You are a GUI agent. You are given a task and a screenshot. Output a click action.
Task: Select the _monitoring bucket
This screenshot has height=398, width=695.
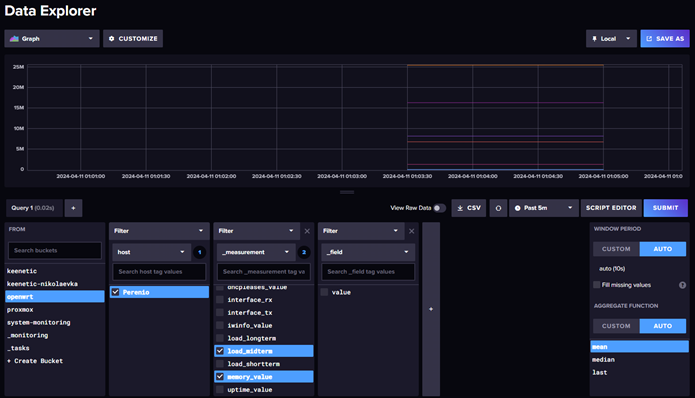click(x=55, y=335)
